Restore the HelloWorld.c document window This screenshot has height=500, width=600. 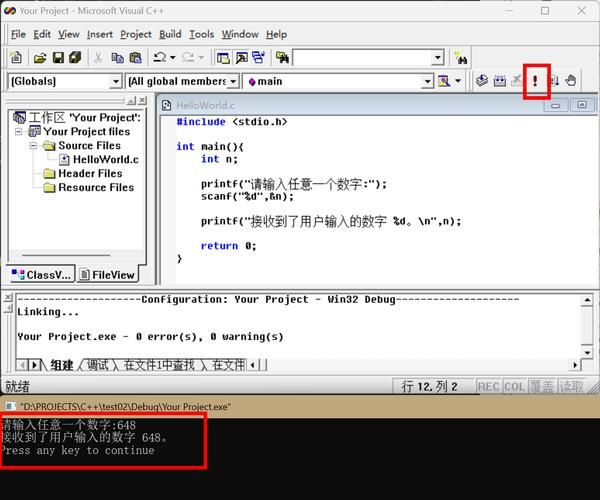coord(582,105)
